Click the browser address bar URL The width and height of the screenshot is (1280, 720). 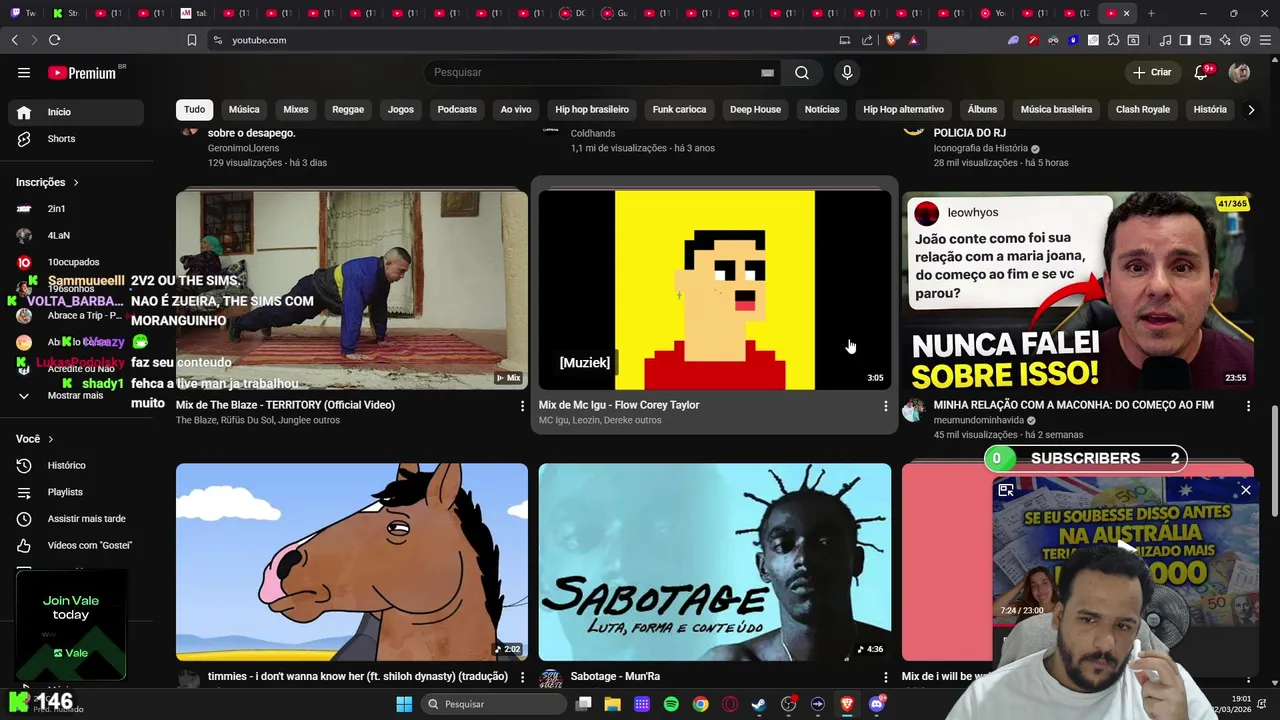260,40
